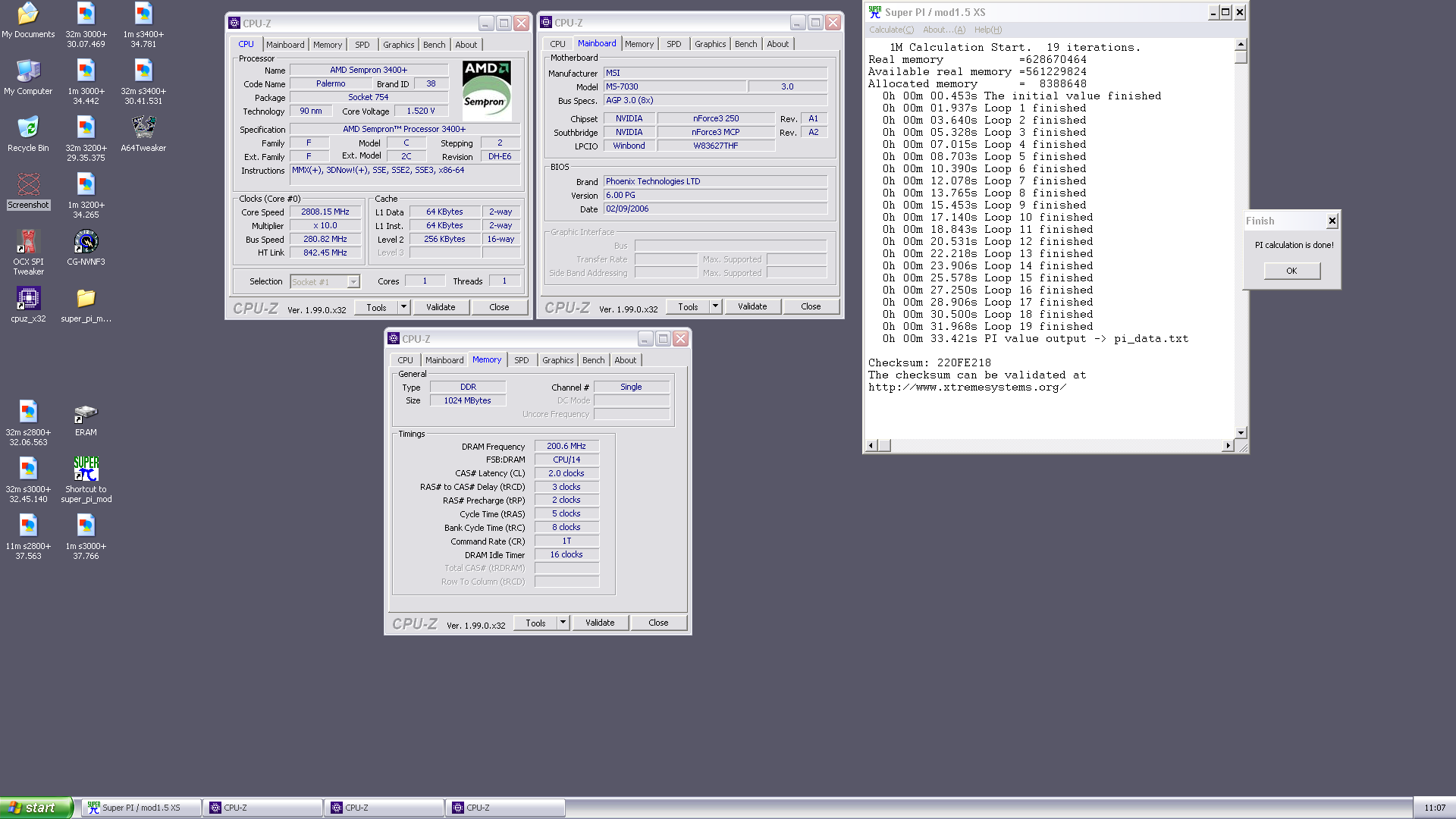This screenshot has width=1456, height=819.
Task: Select the Screenshot desktop icon
Action: (x=28, y=191)
